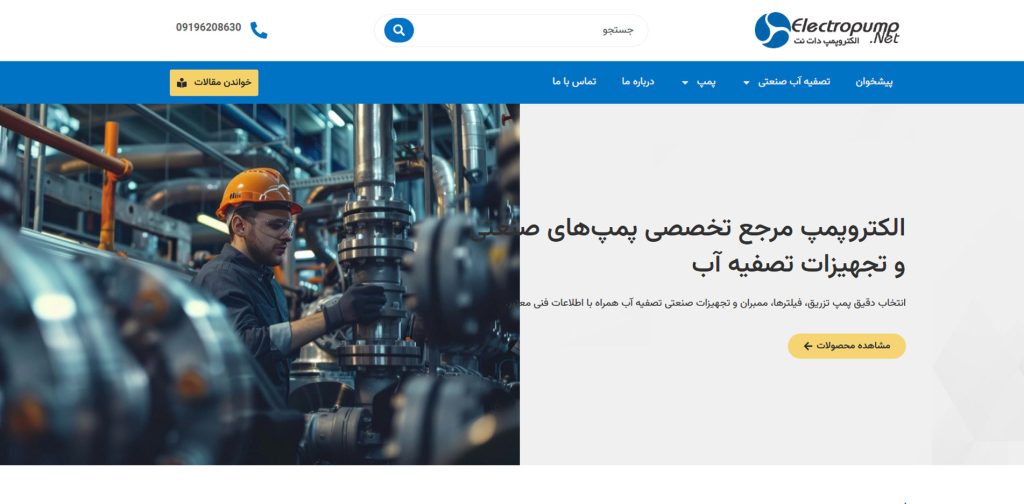Viewport: 1024px width, 504px height.
Task: Click the مشاهده محصولات button
Action: (x=846, y=346)
